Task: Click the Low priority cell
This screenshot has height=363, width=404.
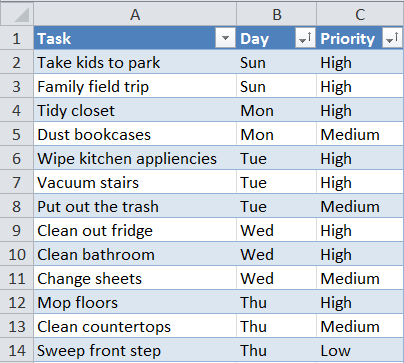Action: [x=360, y=350]
